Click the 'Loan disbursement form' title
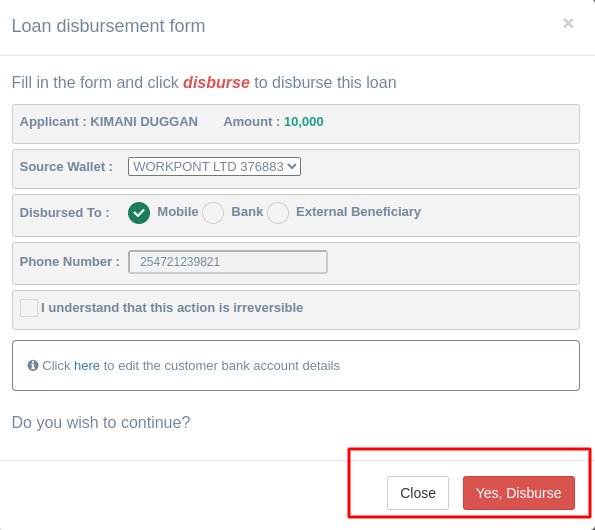 [109, 26]
